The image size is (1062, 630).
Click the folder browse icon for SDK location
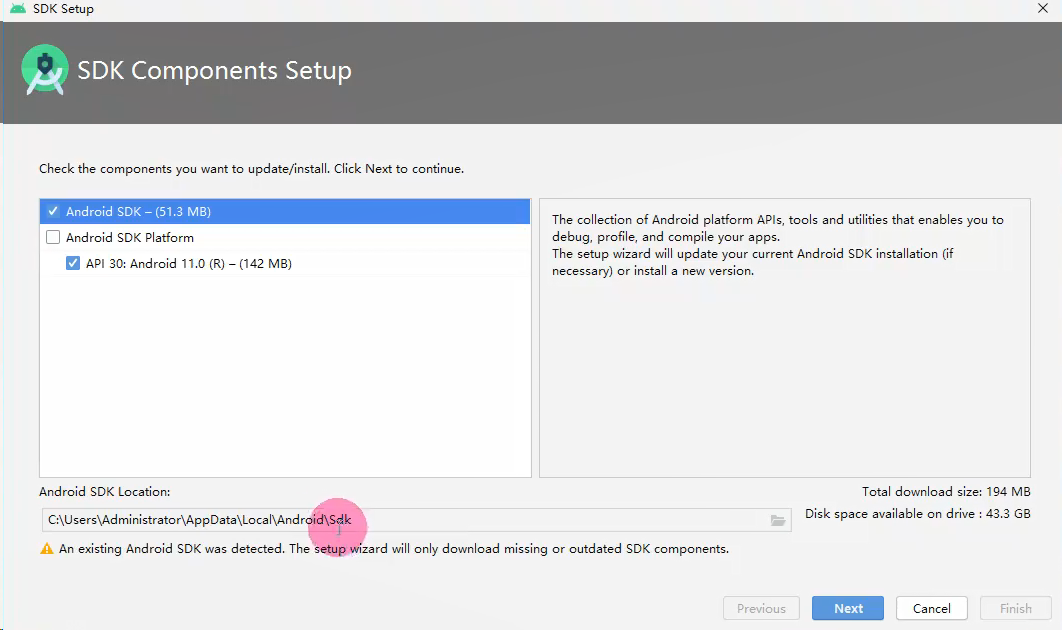click(778, 520)
